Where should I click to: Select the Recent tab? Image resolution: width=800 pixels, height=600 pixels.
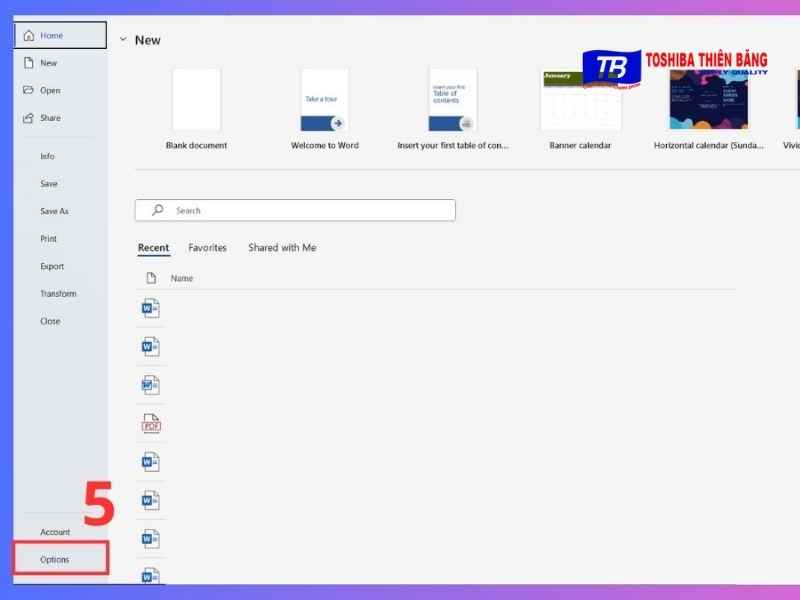[153, 248]
